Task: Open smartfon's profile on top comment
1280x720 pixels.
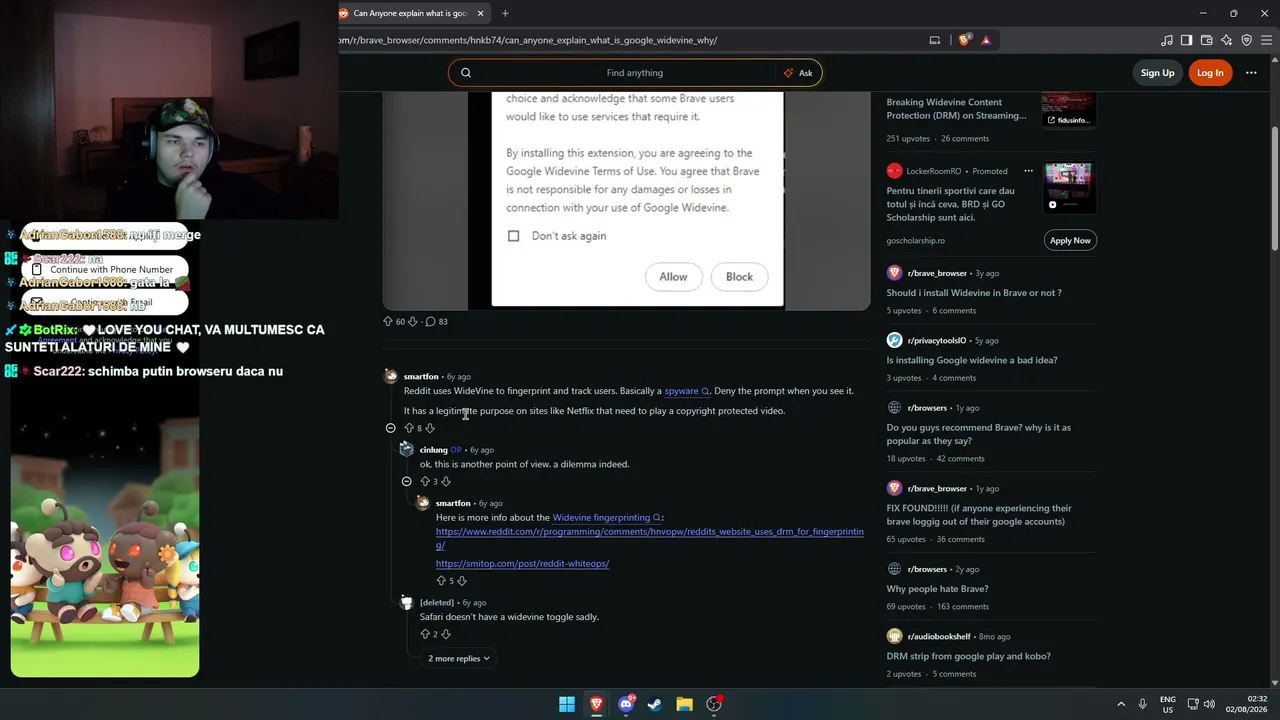Action: tap(421, 377)
